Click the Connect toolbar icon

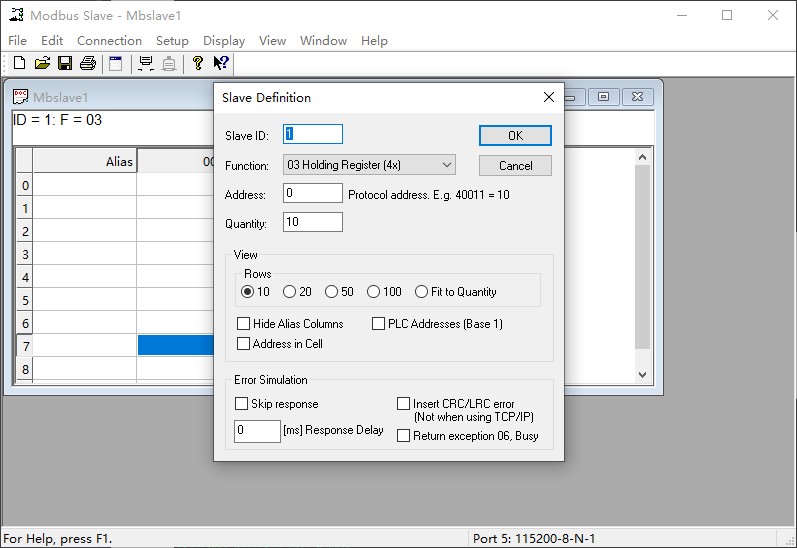point(146,63)
